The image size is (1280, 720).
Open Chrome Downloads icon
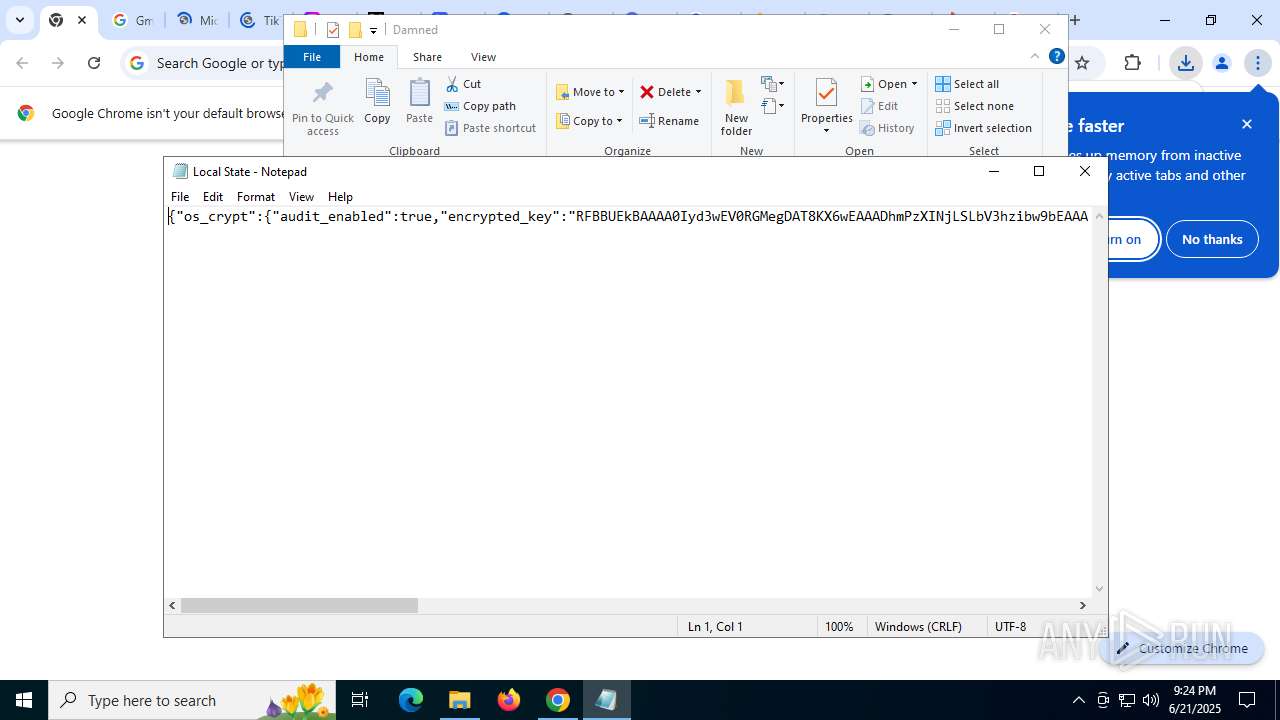coord(1186,63)
